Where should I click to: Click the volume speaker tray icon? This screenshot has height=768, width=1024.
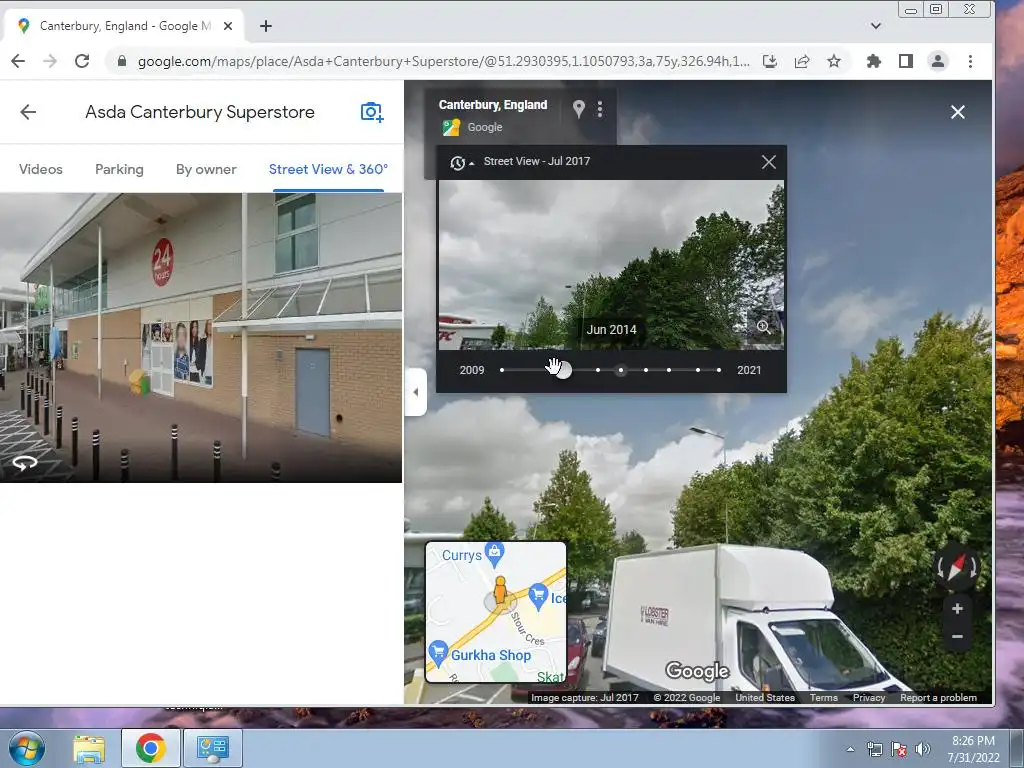tap(923, 749)
